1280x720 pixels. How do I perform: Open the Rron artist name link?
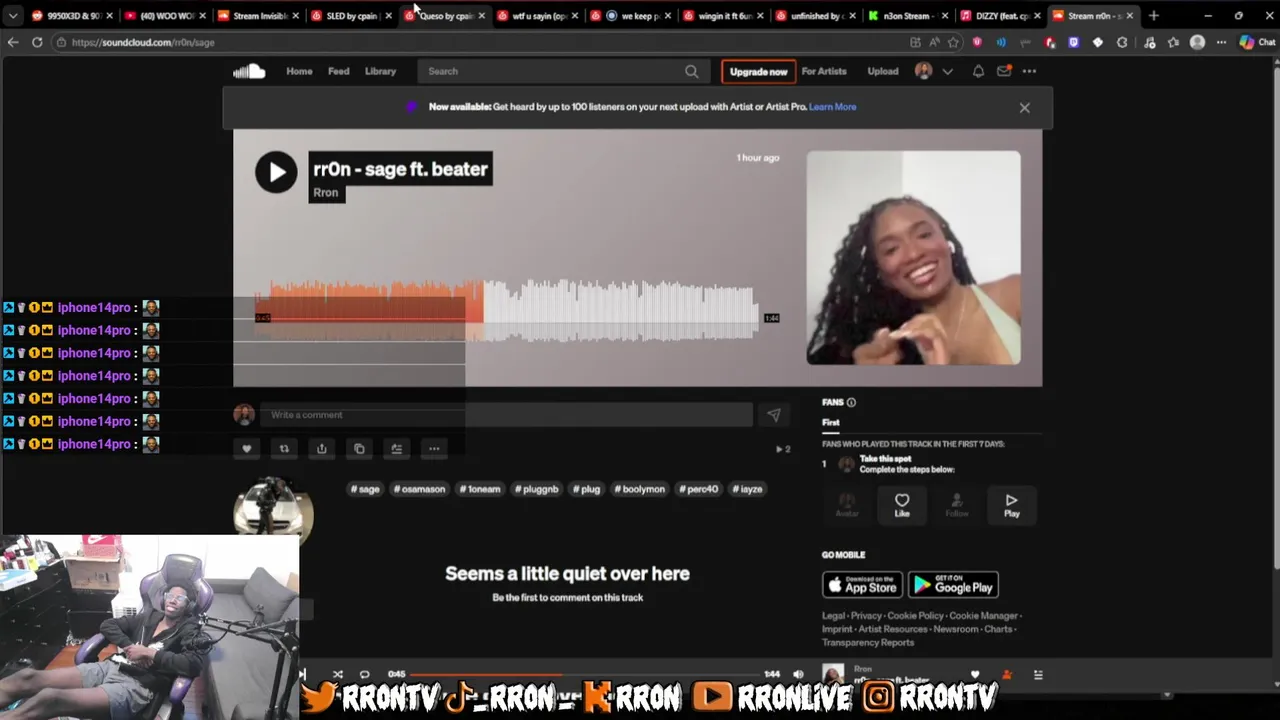coord(326,193)
